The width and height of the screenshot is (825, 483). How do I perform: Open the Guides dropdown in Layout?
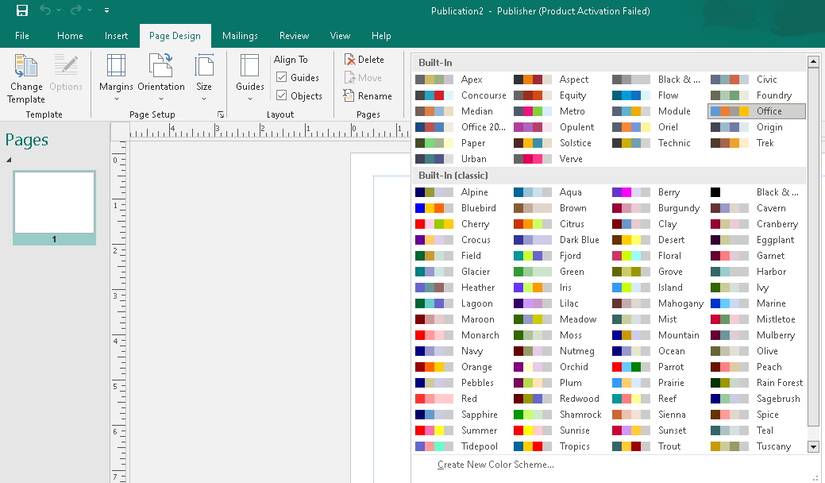(x=249, y=78)
